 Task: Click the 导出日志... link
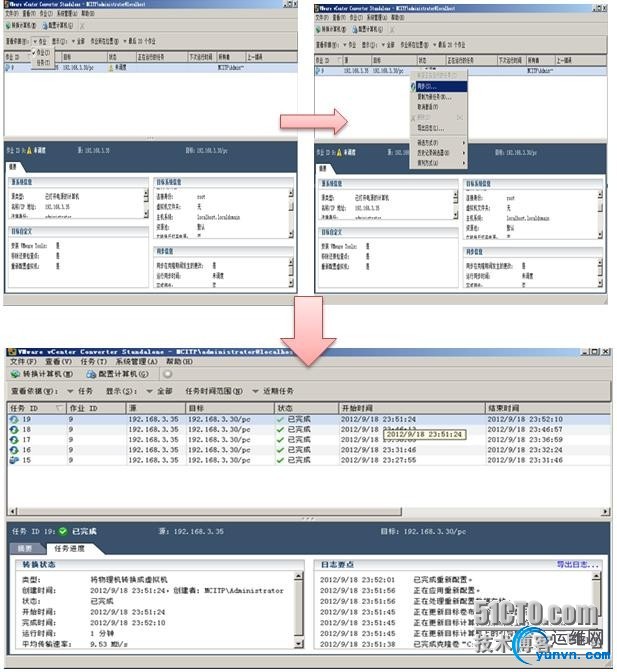click(577, 564)
